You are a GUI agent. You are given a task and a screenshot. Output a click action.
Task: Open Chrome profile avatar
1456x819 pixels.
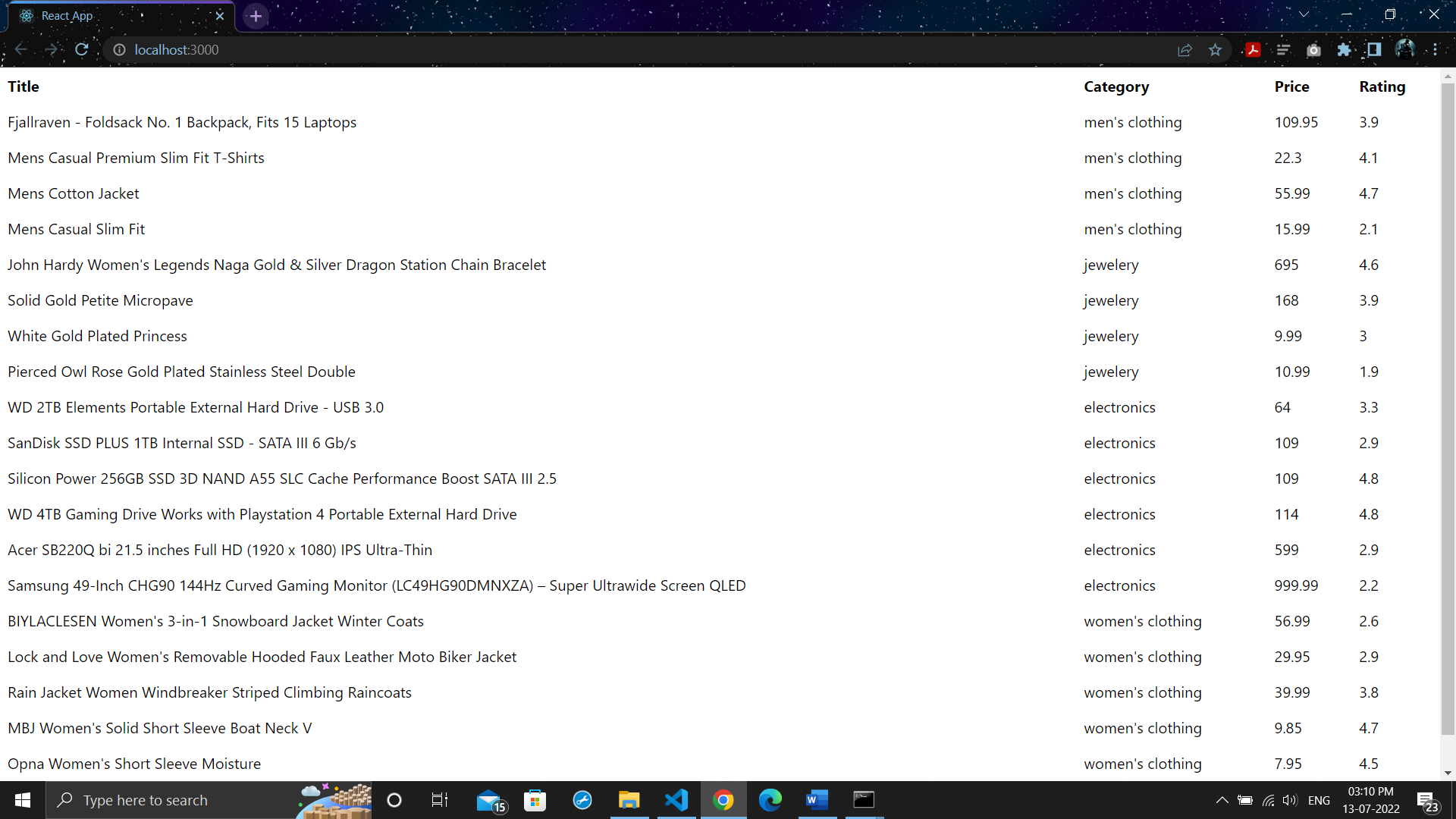[x=1404, y=50]
